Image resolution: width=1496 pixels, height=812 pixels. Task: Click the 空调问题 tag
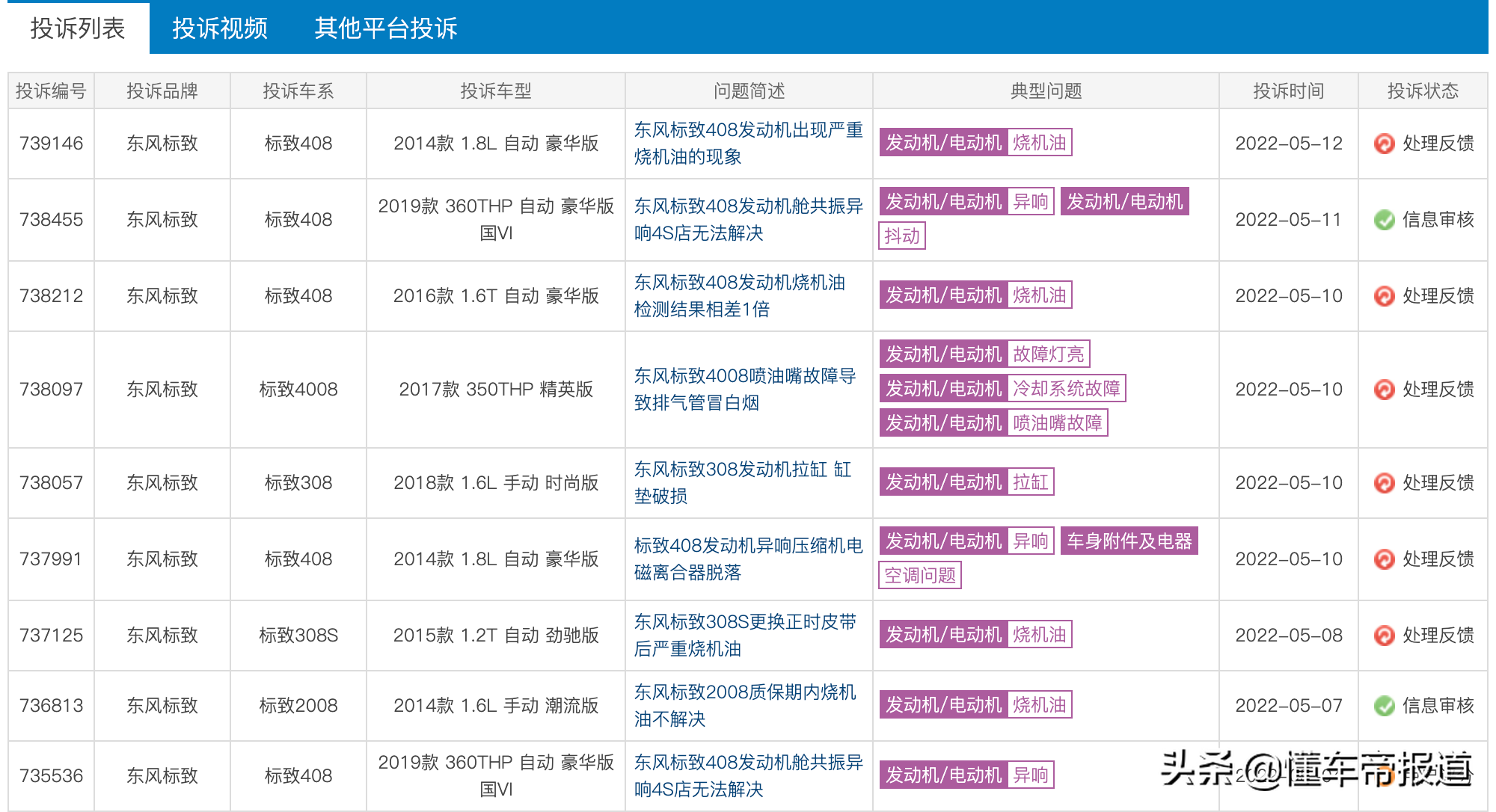(x=919, y=576)
